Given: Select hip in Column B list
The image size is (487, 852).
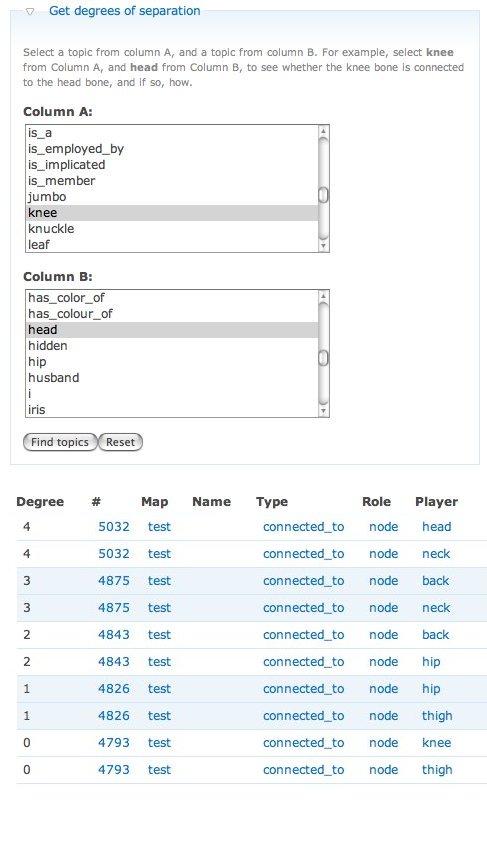Looking at the screenshot, I should coord(172,362).
